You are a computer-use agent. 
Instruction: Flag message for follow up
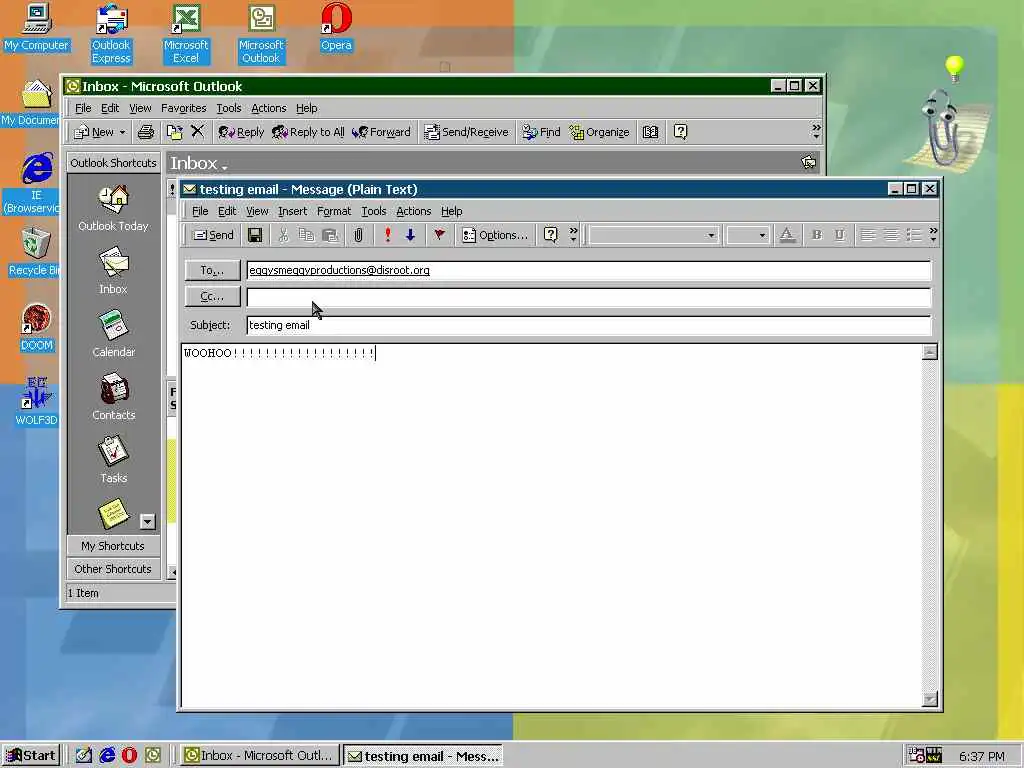pyautogui.click(x=440, y=235)
